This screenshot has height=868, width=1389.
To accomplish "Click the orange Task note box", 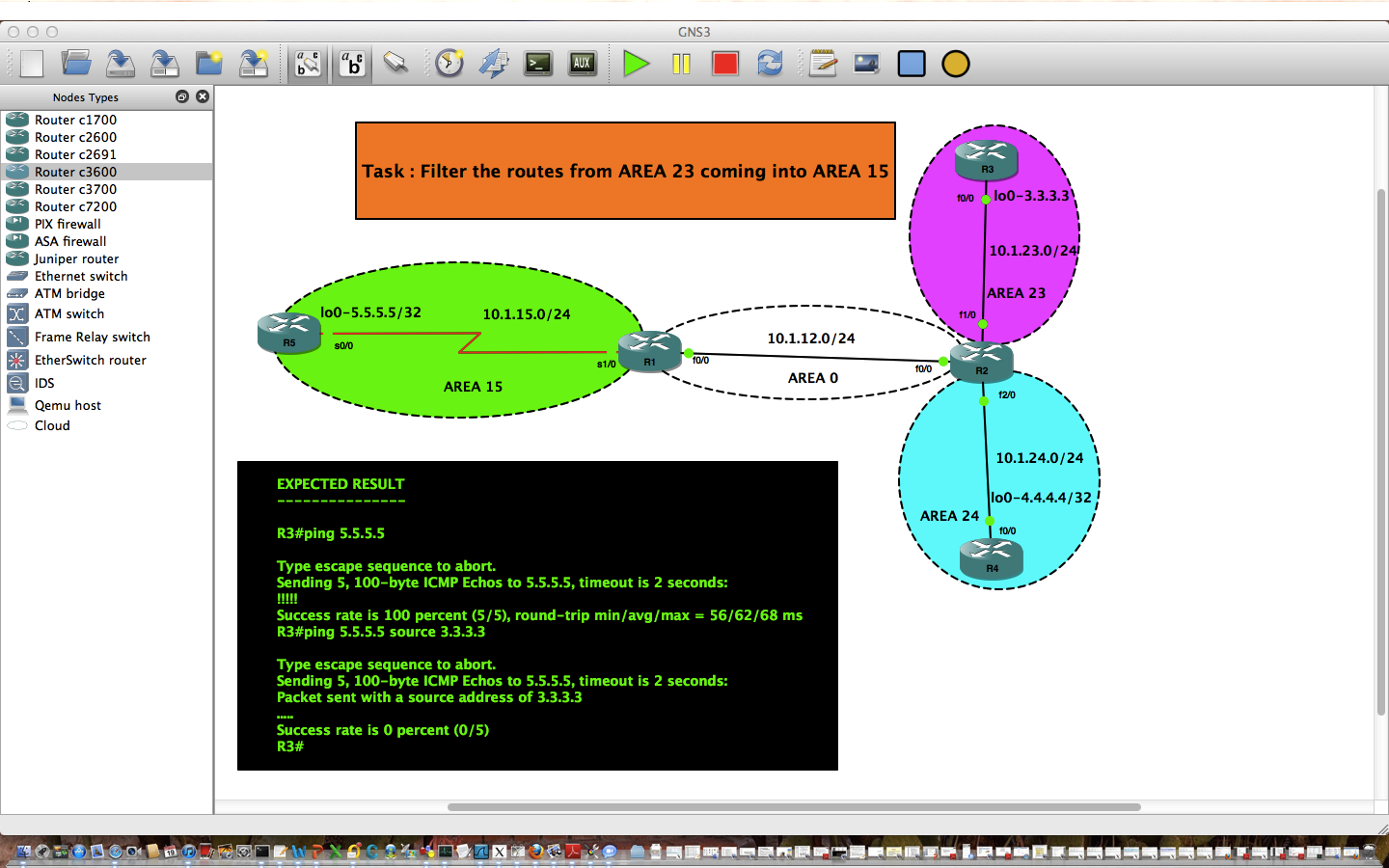I will pyautogui.click(x=625, y=171).
